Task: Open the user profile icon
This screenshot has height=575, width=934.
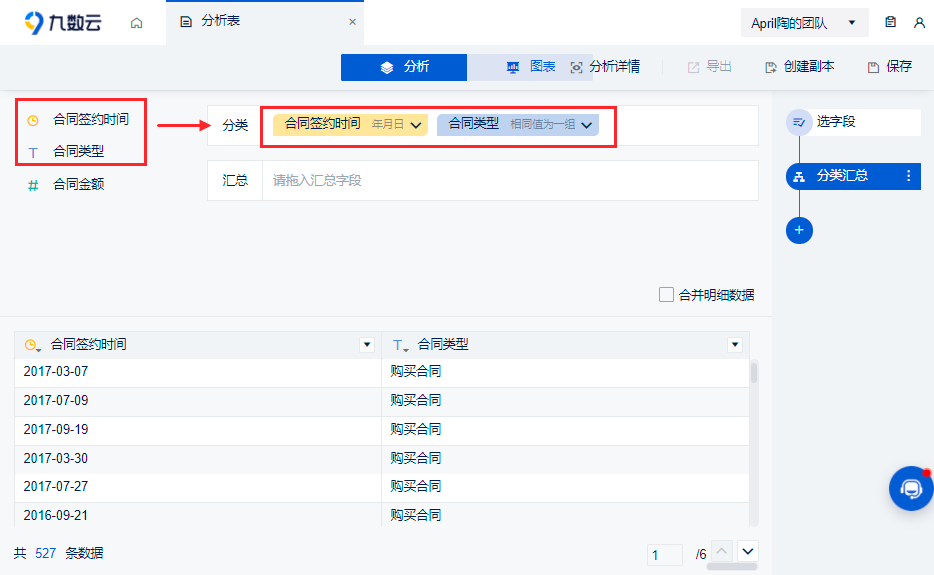Action: (919, 23)
